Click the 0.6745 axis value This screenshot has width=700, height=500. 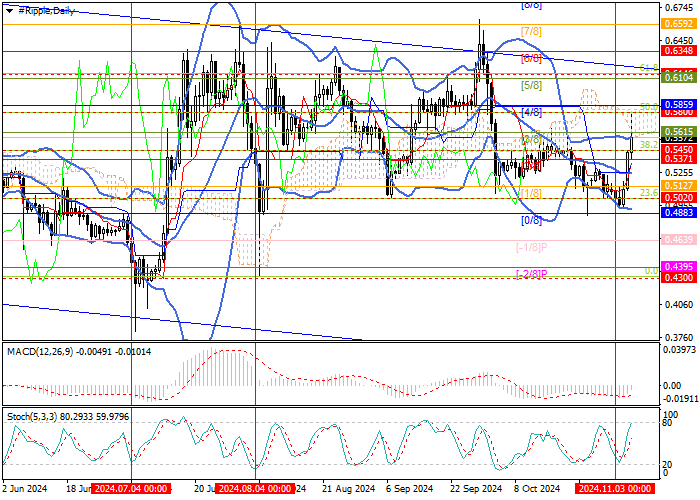(x=679, y=8)
